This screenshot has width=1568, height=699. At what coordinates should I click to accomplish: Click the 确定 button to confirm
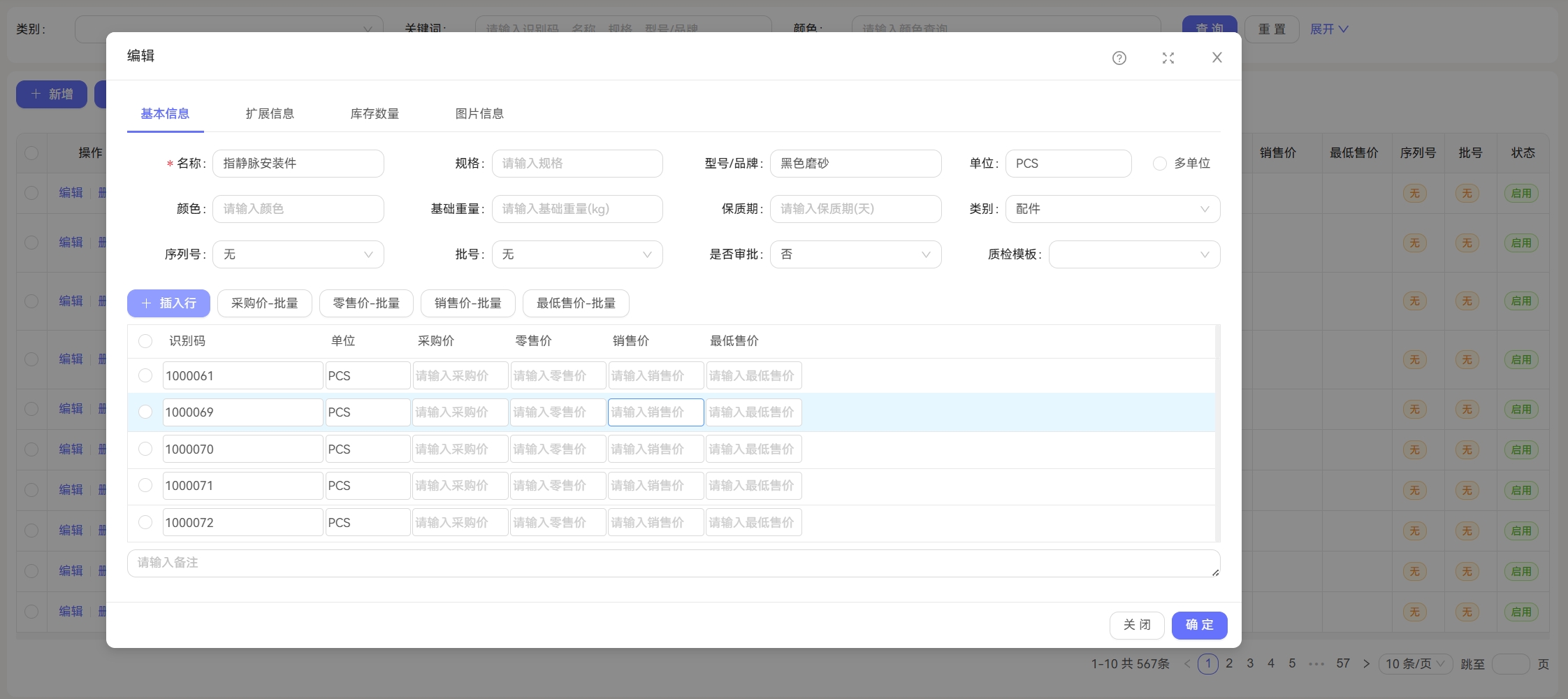[1199, 625]
